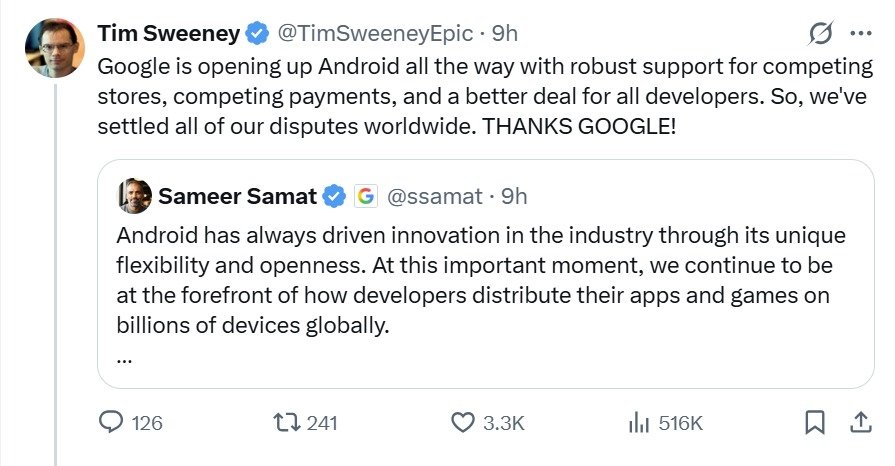Screen dimensions: 895x466
Task: Click Tim Sweeney's verified badge
Action: point(257,33)
